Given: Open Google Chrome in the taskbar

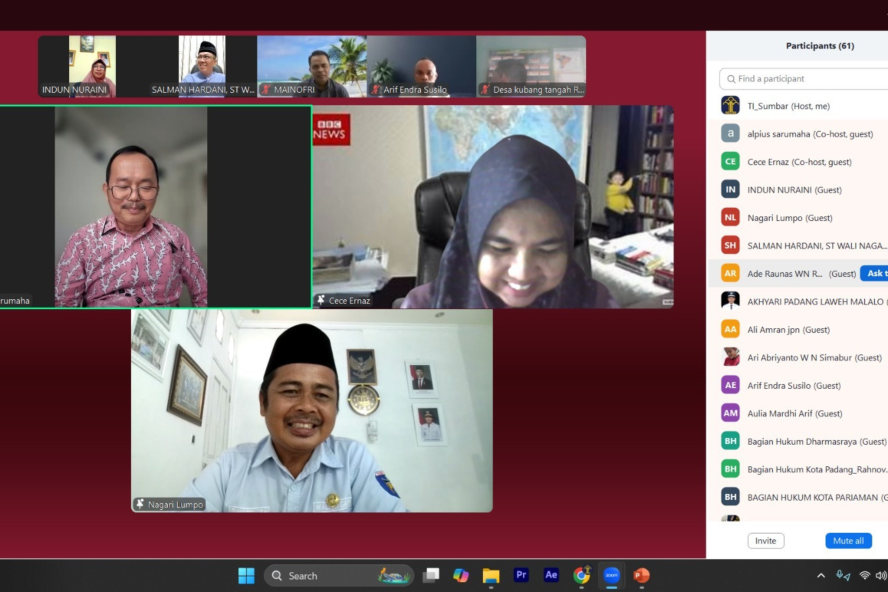Looking at the screenshot, I should tap(581, 575).
